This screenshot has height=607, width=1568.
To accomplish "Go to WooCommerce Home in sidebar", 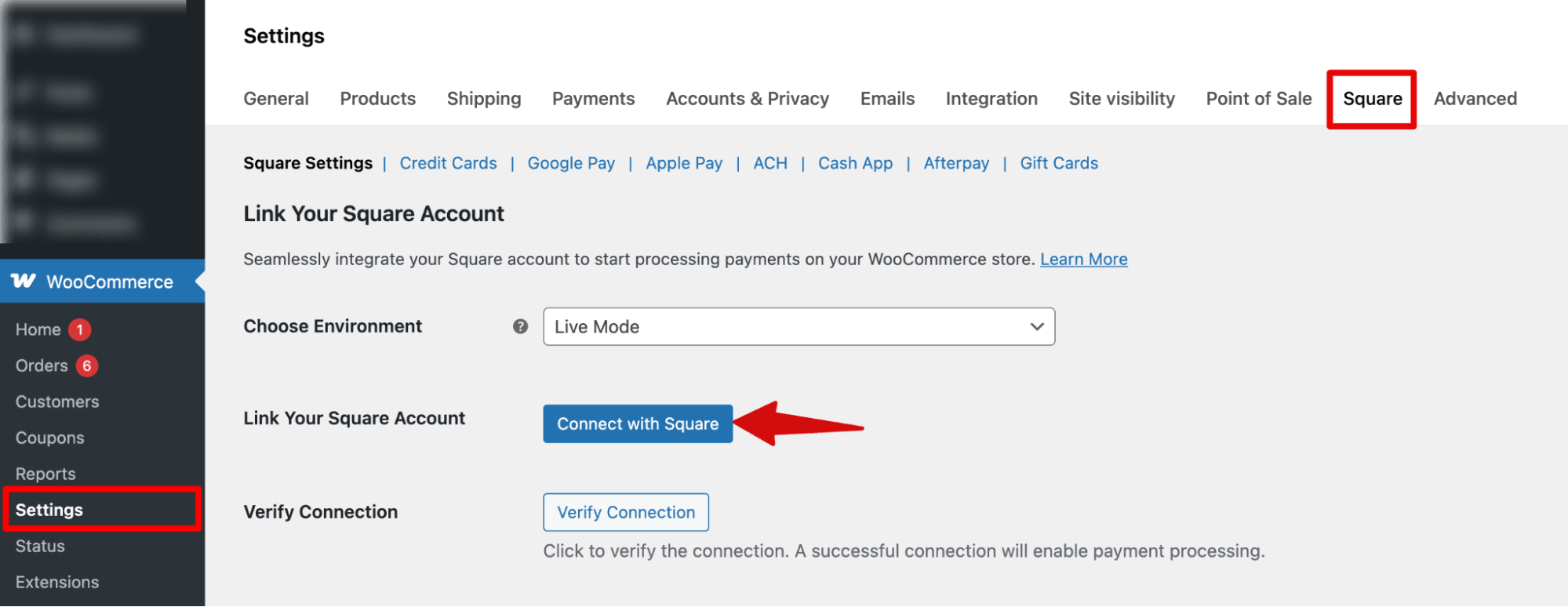I will tap(38, 330).
